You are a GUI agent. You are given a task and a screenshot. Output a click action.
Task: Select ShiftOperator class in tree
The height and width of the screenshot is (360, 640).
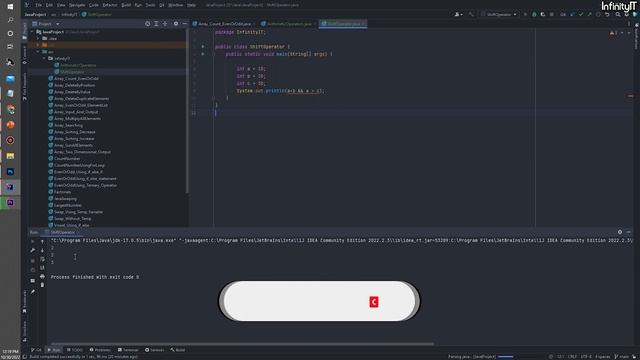[x=69, y=72]
